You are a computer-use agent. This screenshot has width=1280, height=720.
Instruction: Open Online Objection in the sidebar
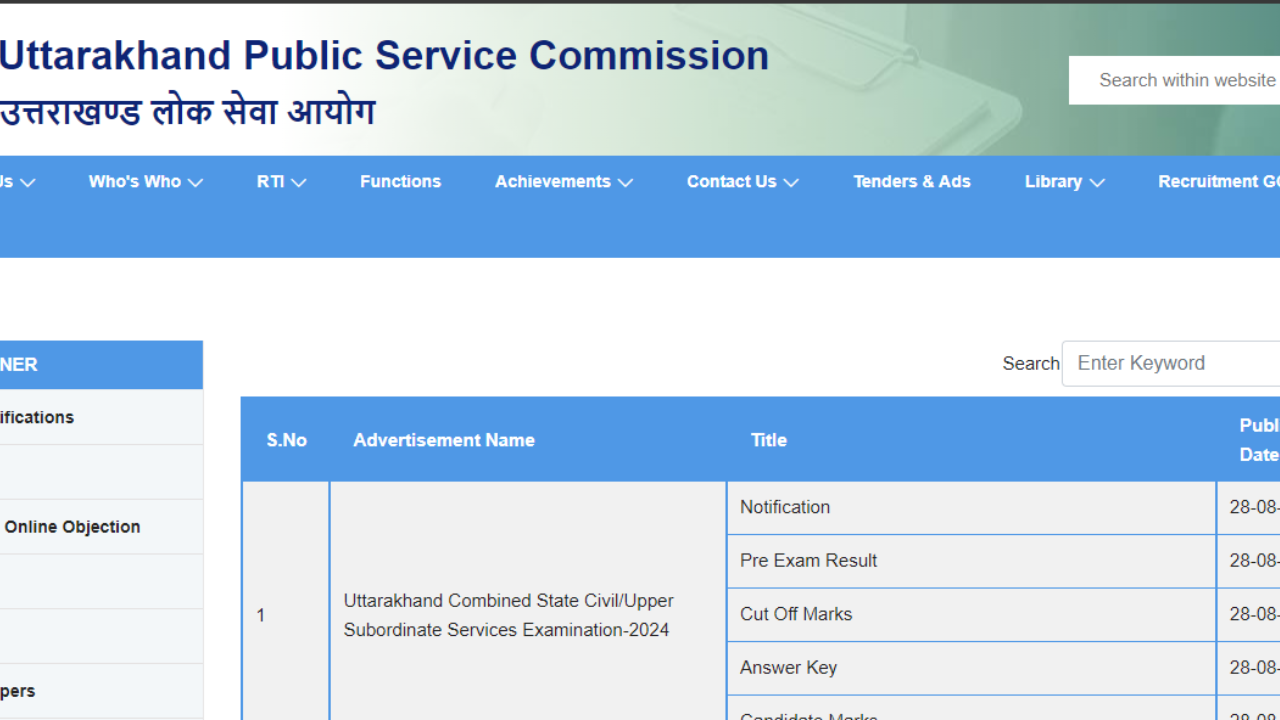click(x=72, y=527)
